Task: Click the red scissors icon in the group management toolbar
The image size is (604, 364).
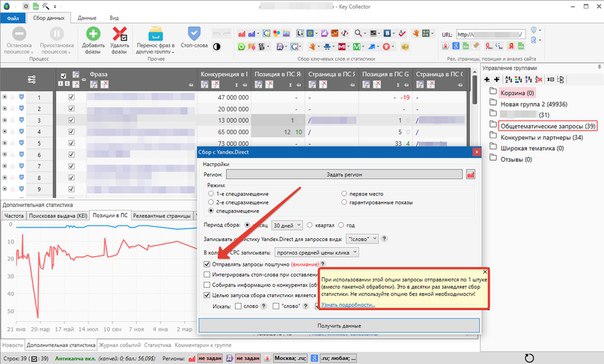Action: coord(539,79)
